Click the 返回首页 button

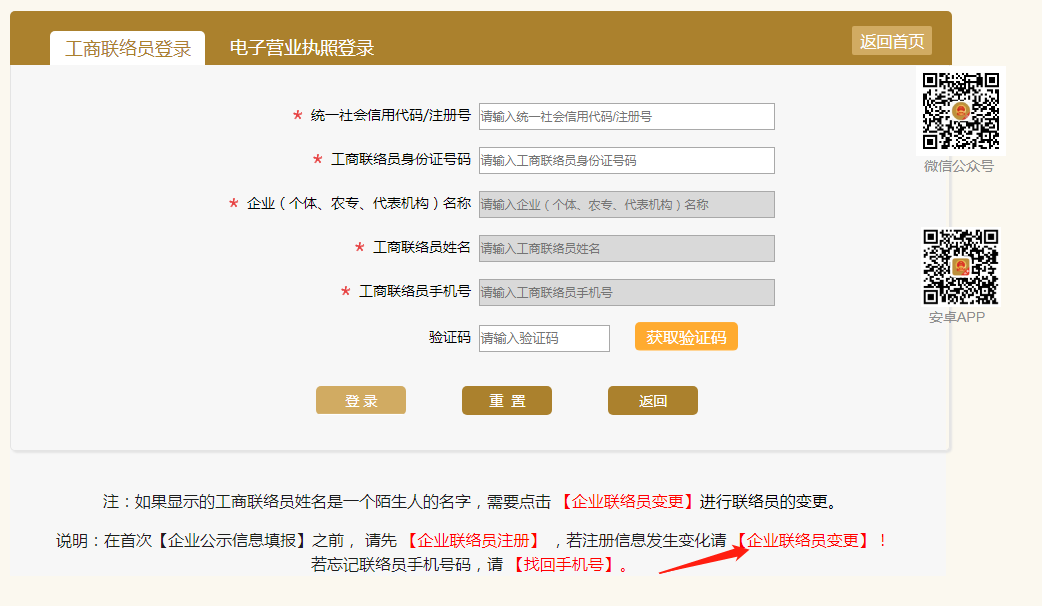[892, 41]
